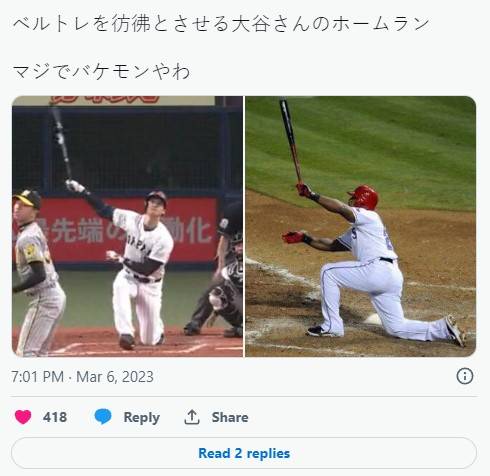Click the 418 likes count

click(x=55, y=417)
